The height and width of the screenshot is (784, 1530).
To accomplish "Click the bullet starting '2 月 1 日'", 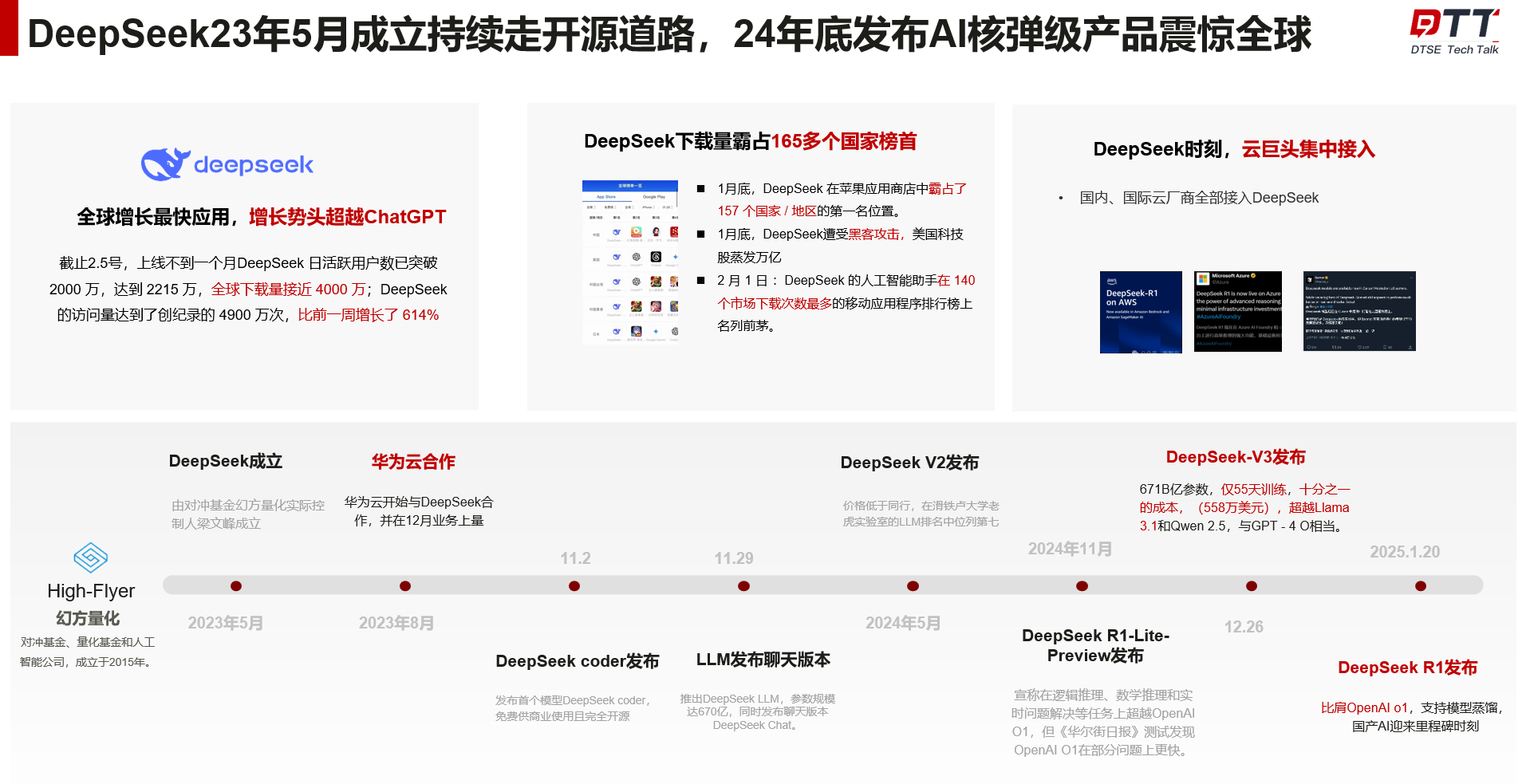I will (846, 303).
